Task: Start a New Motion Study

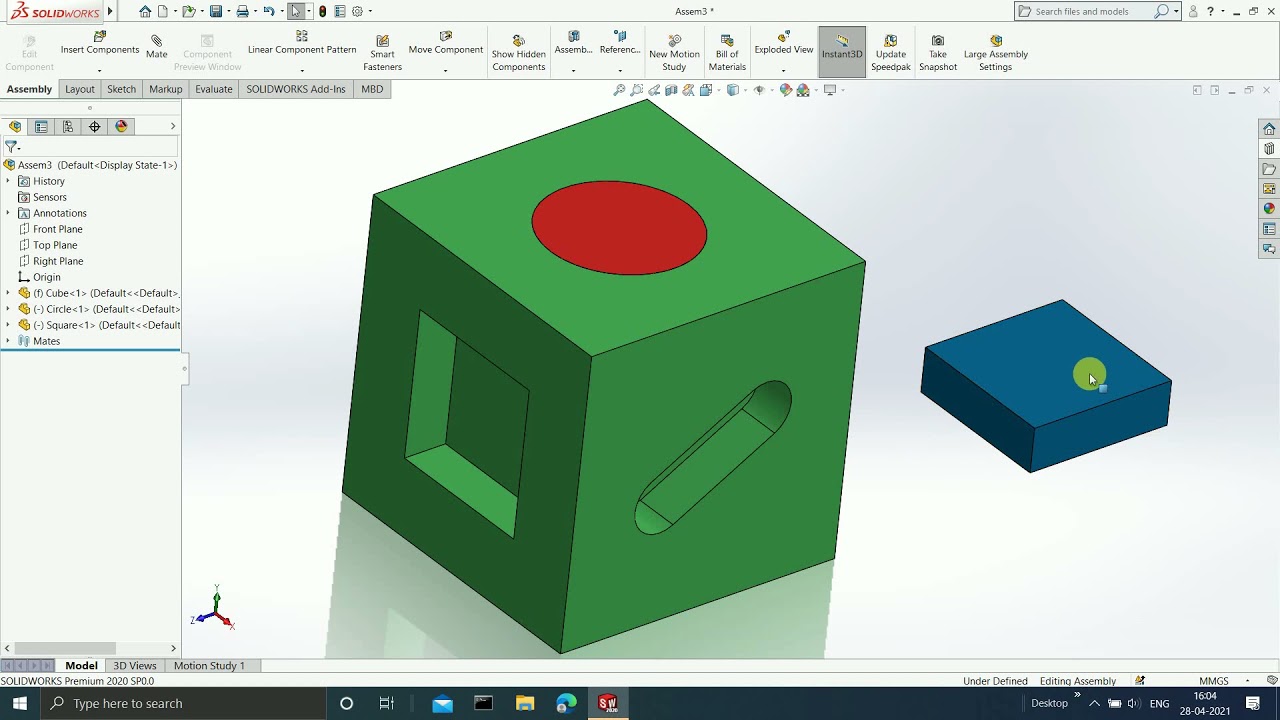Action: click(x=674, y=53)
